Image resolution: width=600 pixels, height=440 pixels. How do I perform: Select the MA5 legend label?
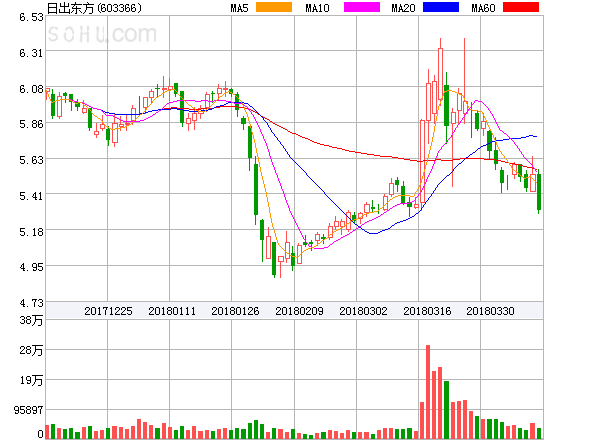click(240, 8)
